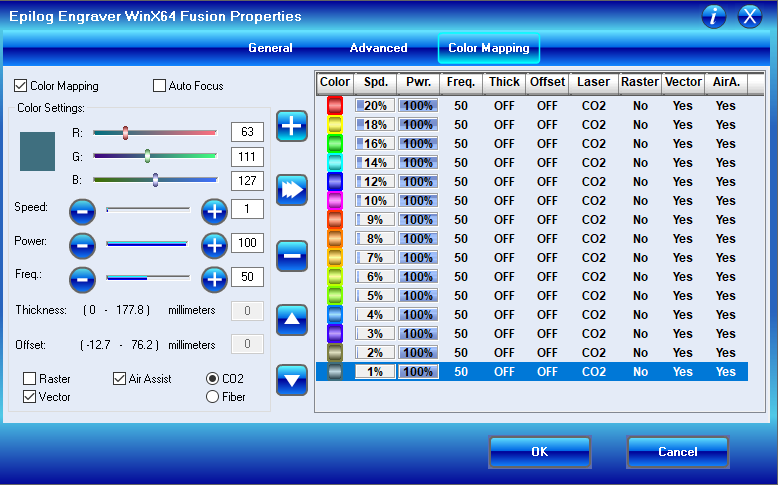Screen dimensions: 778x485
Task: Click the Spd. column header
Action: (x=376, y=82)
